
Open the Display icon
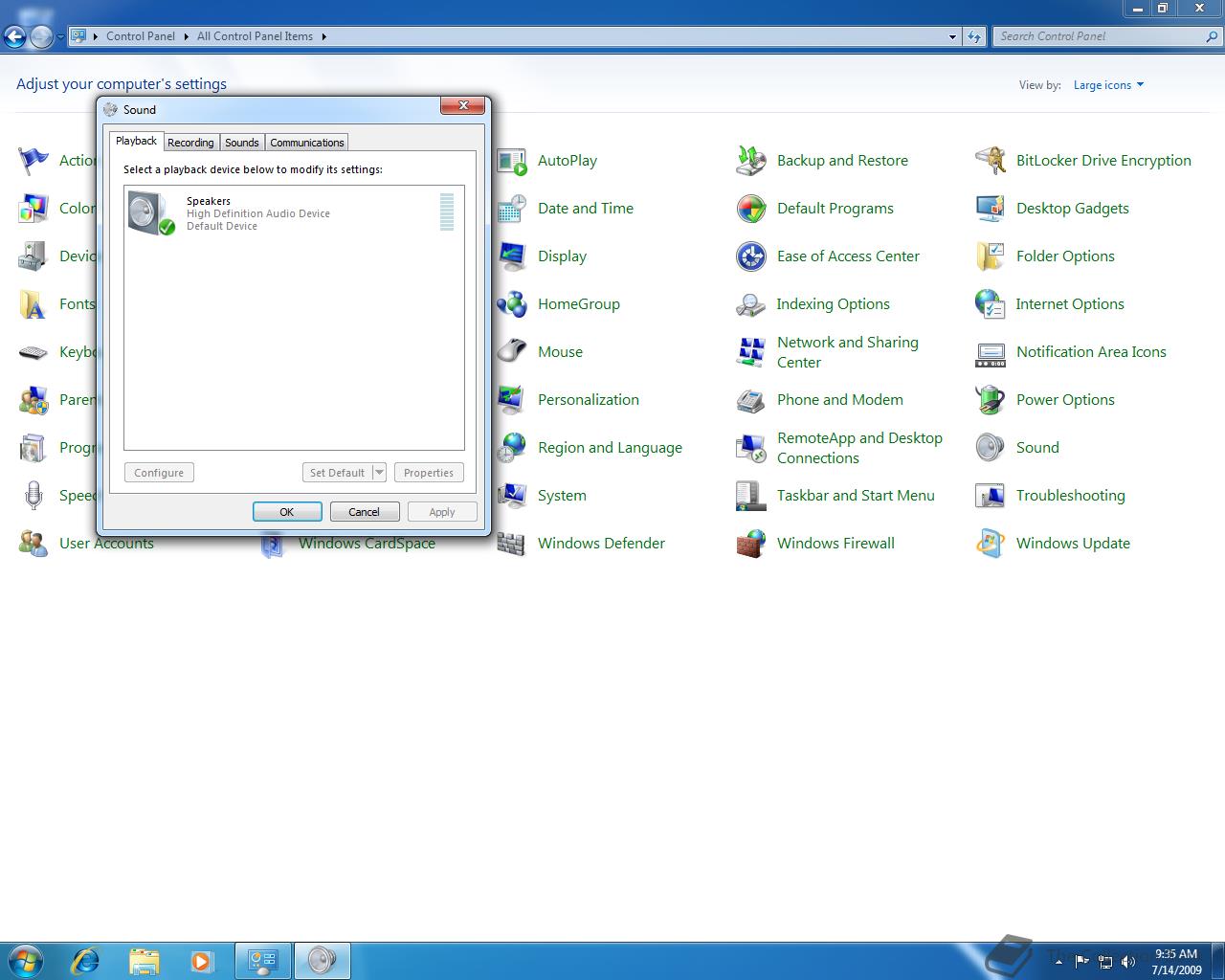pos(512,256)
